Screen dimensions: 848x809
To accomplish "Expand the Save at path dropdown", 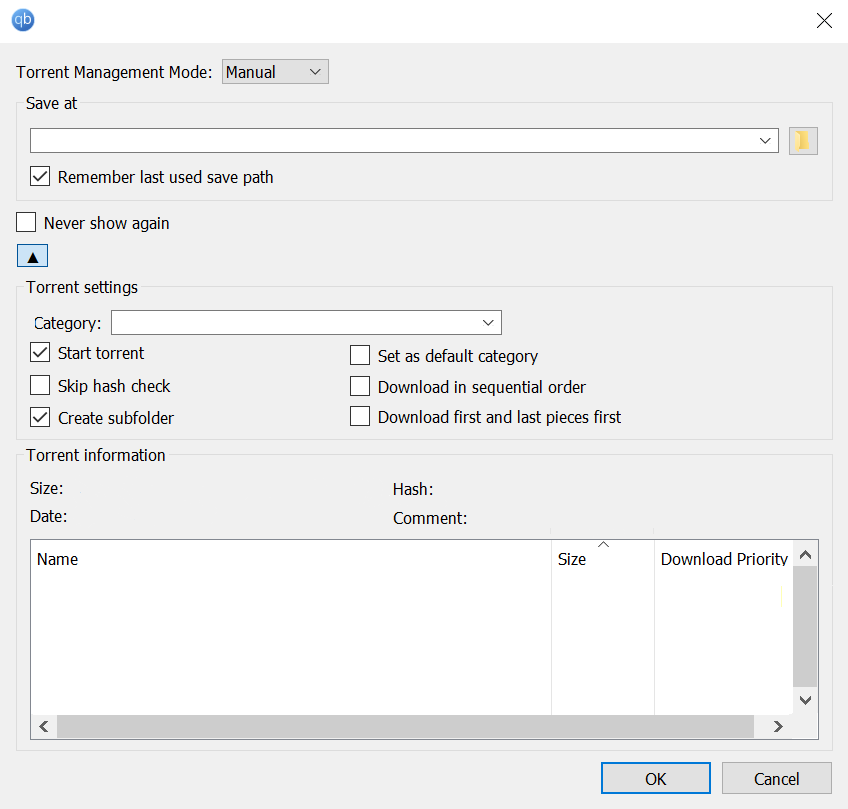I will [x=765, y=140].
